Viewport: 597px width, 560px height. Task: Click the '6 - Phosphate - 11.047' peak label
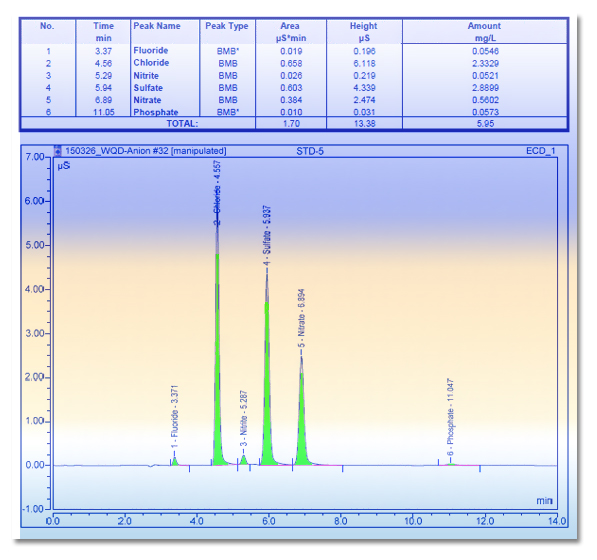(x=450, y=417)
